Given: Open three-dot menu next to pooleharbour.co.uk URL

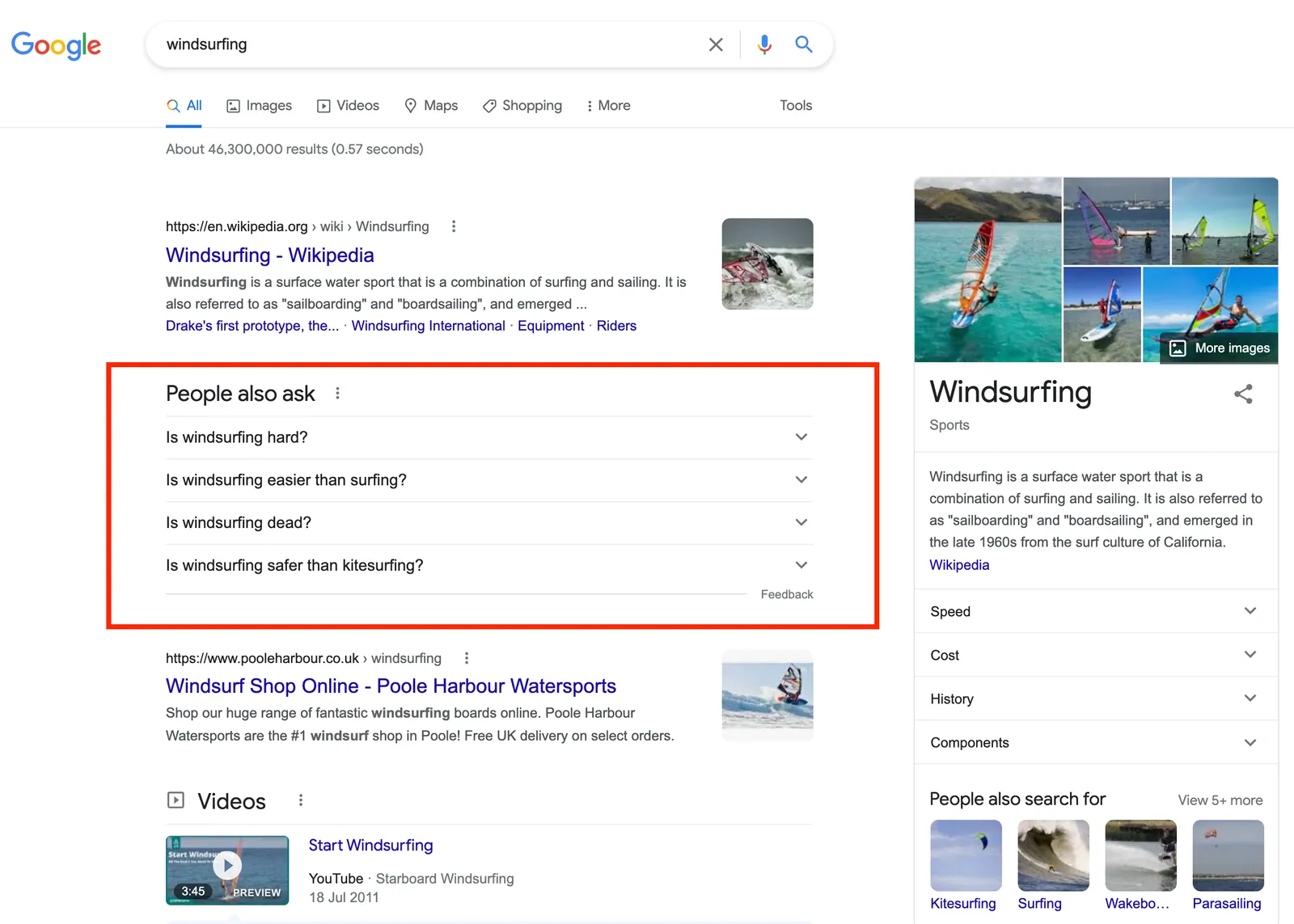Looking at the screenshot, I should [467, 658].
